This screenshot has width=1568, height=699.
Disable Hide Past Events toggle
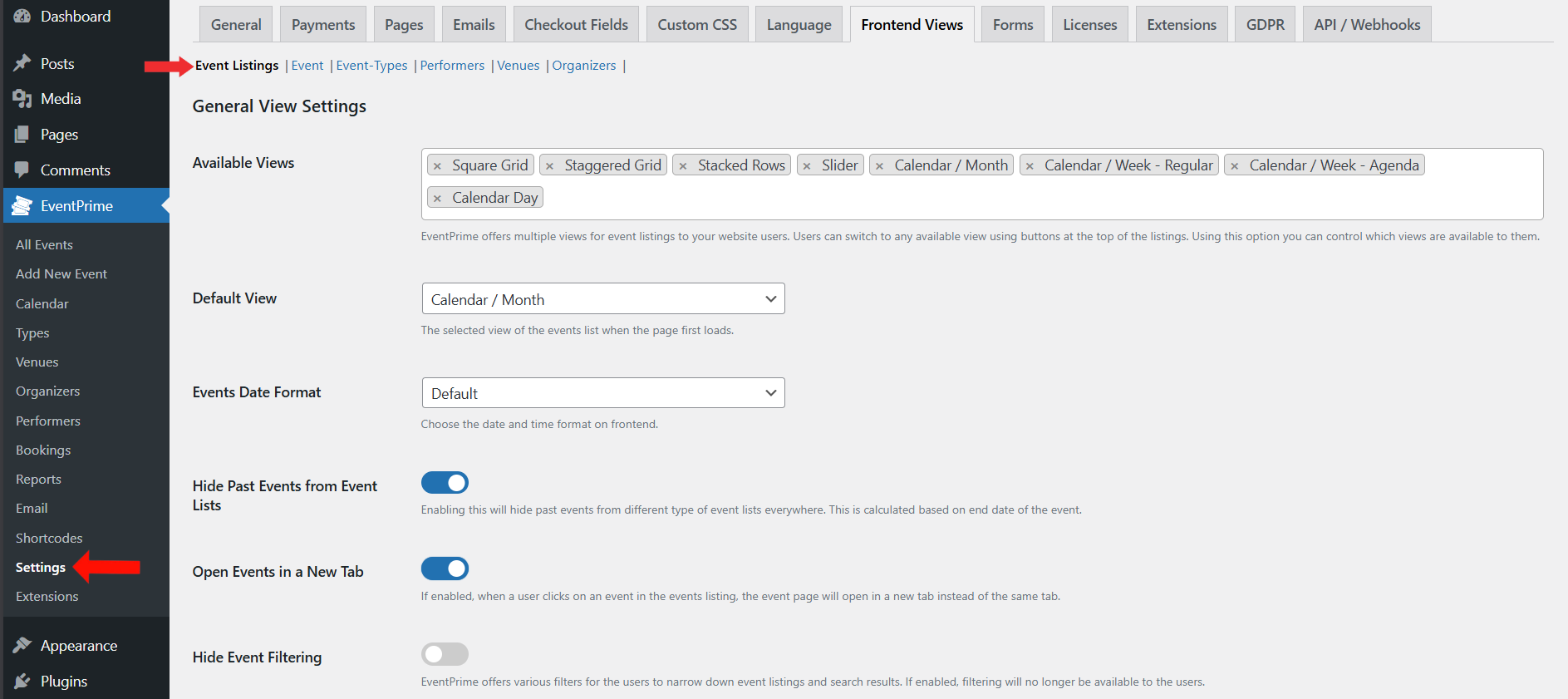[445, 483]
